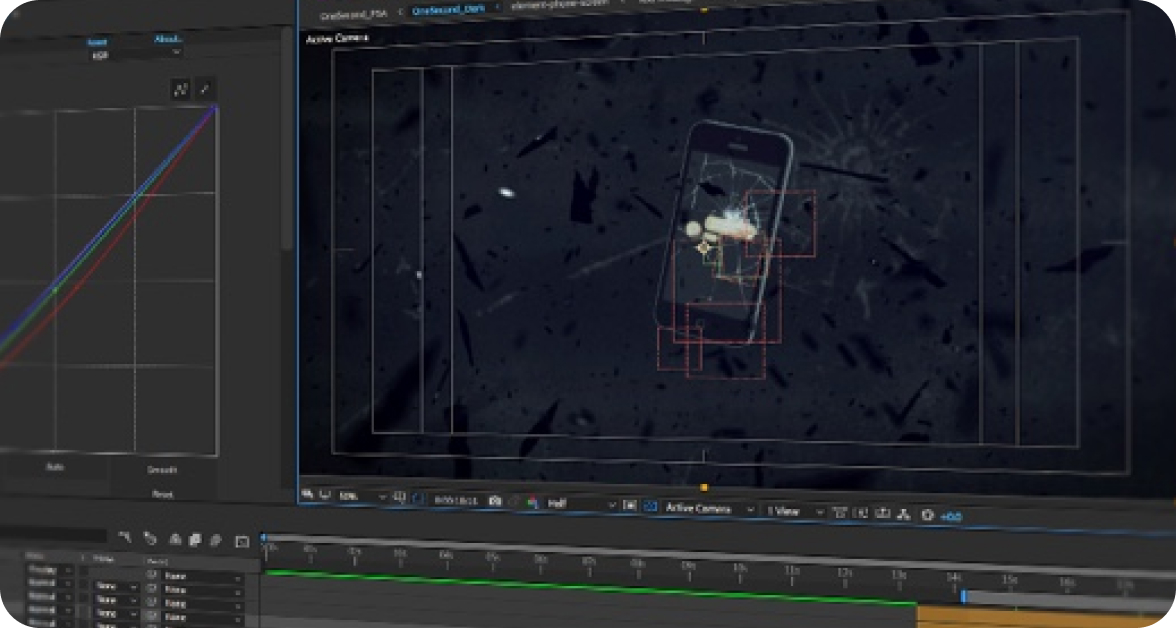Image resolution: width=1176 pixels, height=628 pixels.
Task: Click the timeline search field
Action: coord(52,534)
